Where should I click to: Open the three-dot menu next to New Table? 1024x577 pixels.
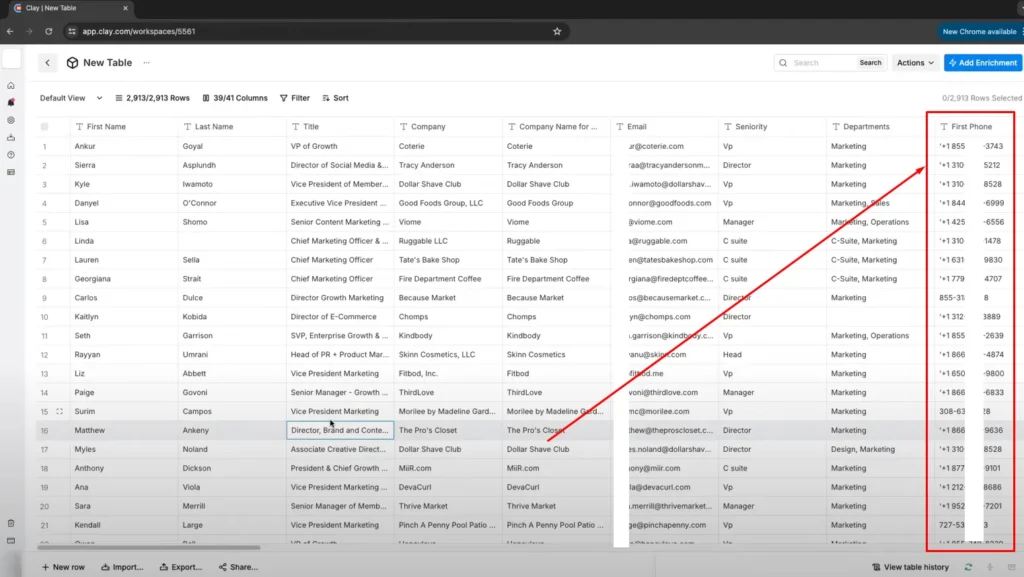click(x=146, y=63)
